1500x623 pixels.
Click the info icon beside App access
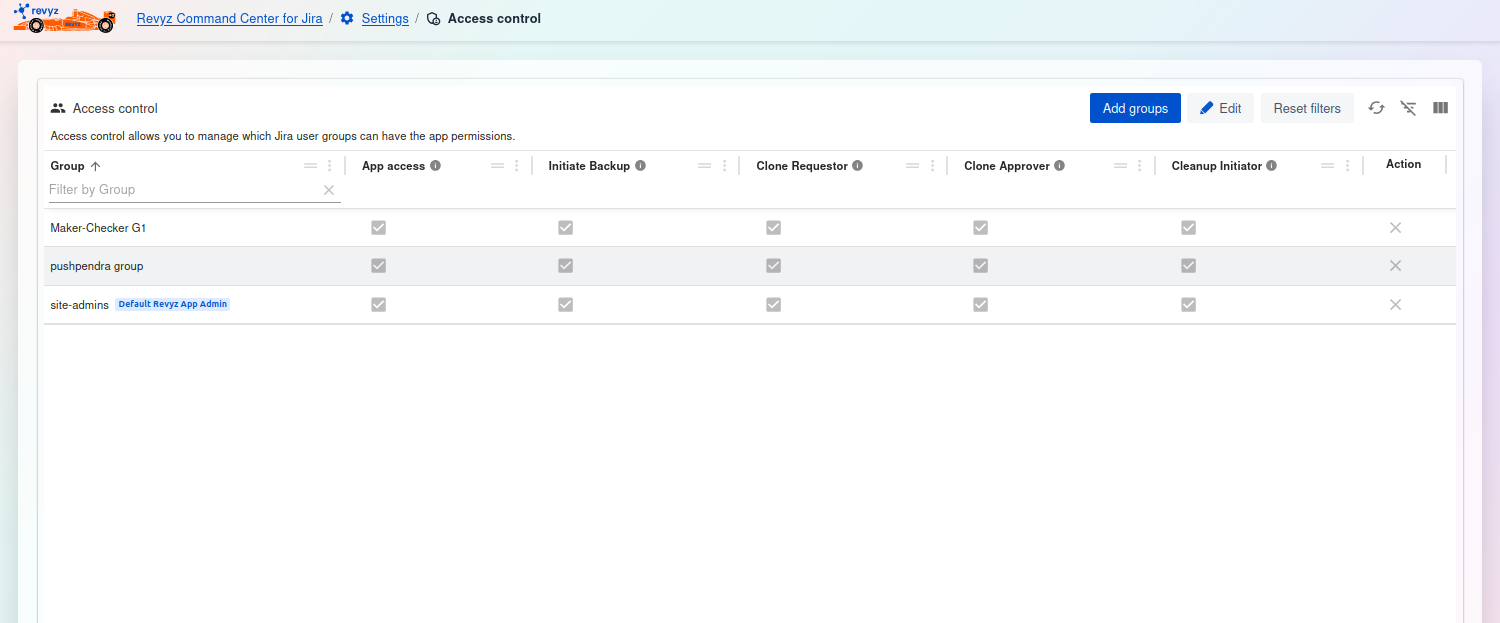coord(435,166)
